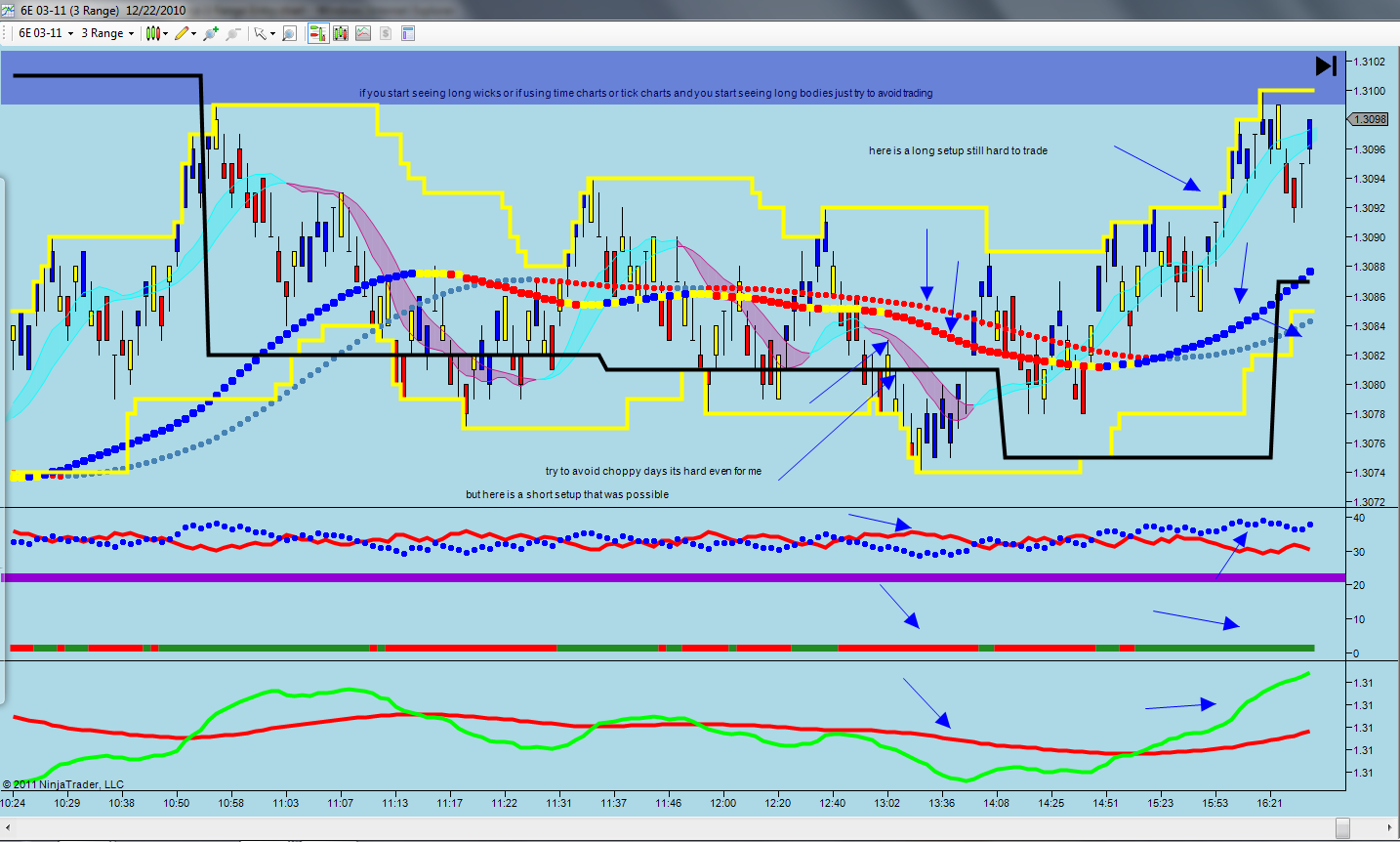Click the 11:22 time axis label
This screenshot has height=842, width=1400.
coord(505,803)
